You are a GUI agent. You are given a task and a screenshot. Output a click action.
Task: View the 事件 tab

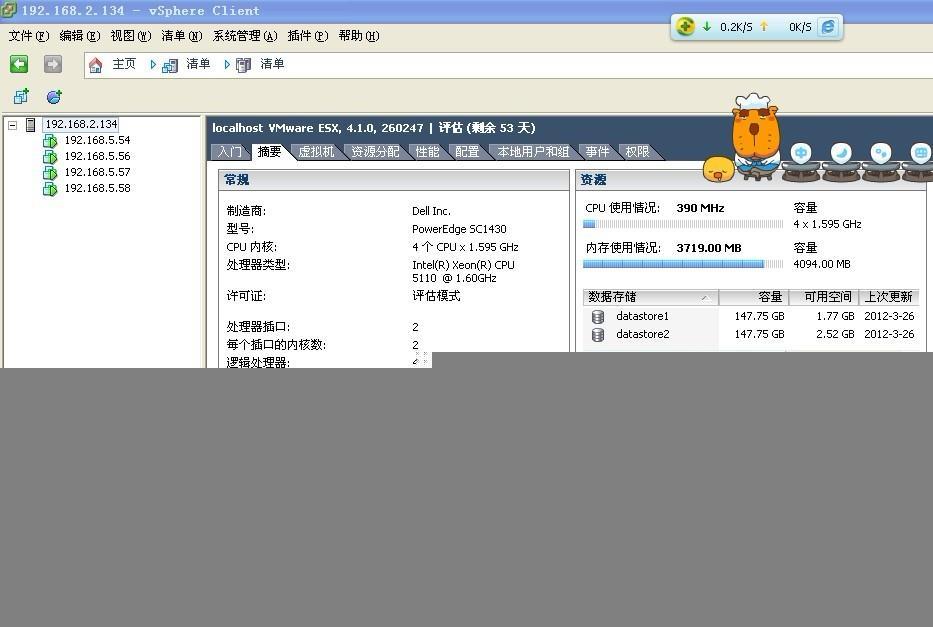coord(597,152)
